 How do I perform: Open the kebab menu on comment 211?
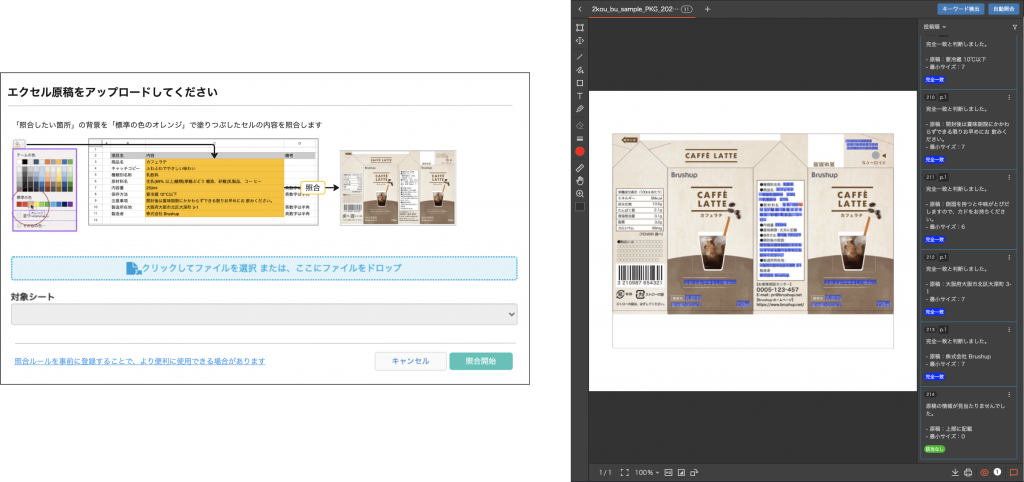click(1009, 177)
